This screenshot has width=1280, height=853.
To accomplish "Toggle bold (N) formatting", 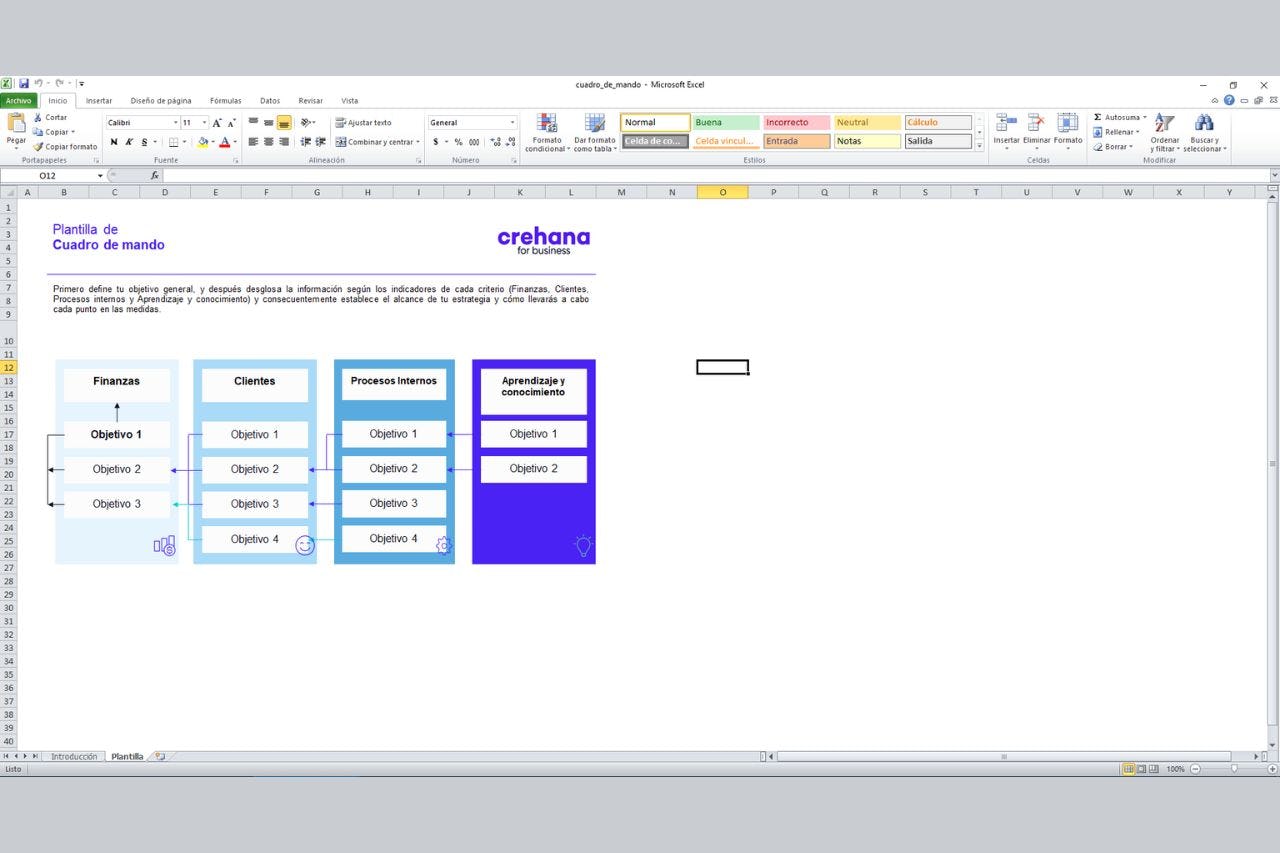I will pyautogui.click(x=114, y=142).
